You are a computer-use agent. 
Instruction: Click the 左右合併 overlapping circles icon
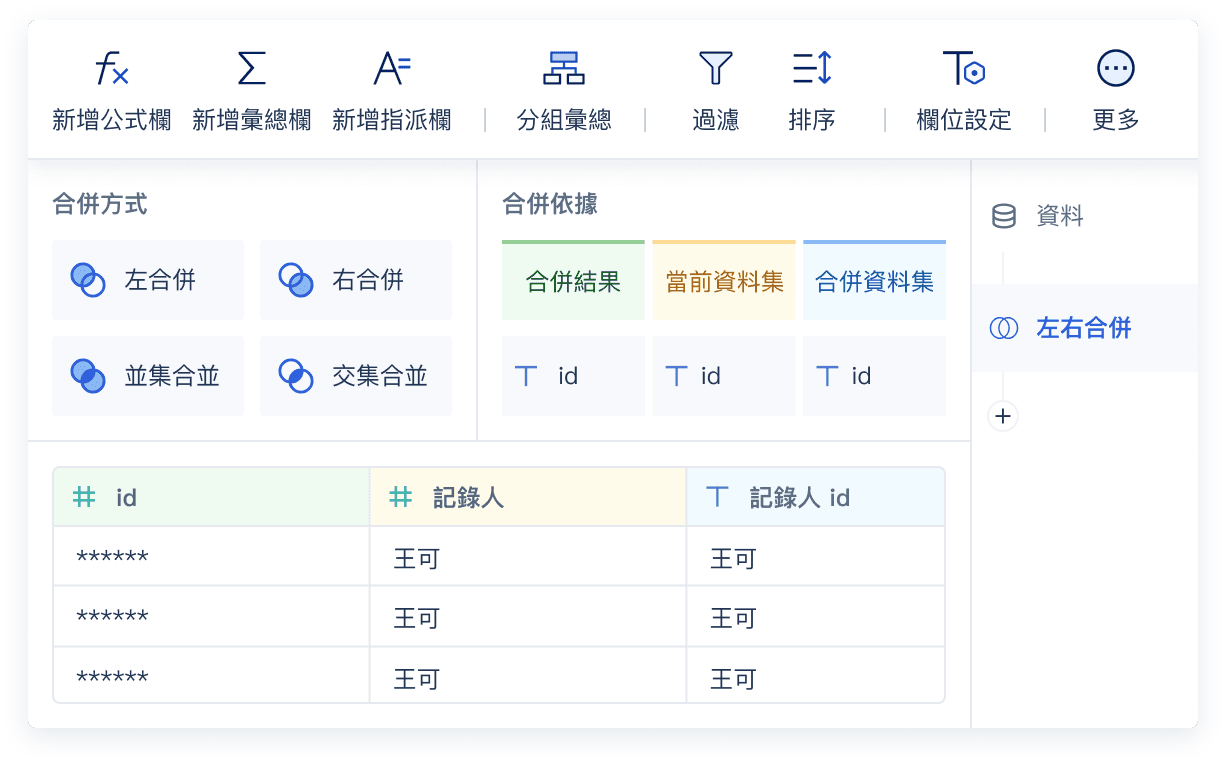[1004, 328]
